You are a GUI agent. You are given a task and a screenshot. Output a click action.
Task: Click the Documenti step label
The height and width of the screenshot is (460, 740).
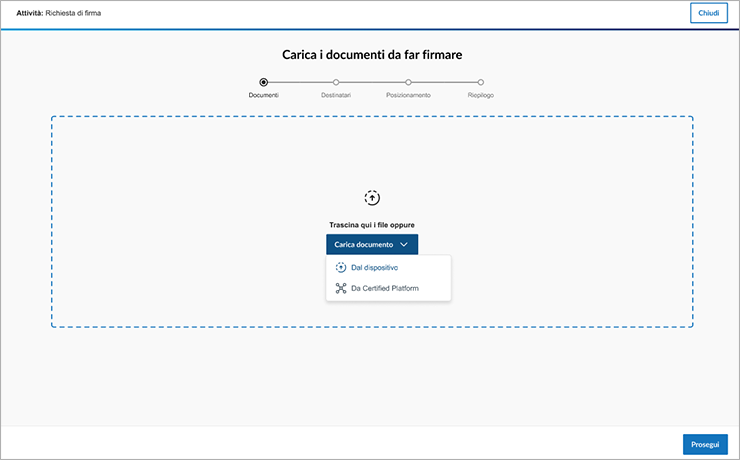pos(264,95)
